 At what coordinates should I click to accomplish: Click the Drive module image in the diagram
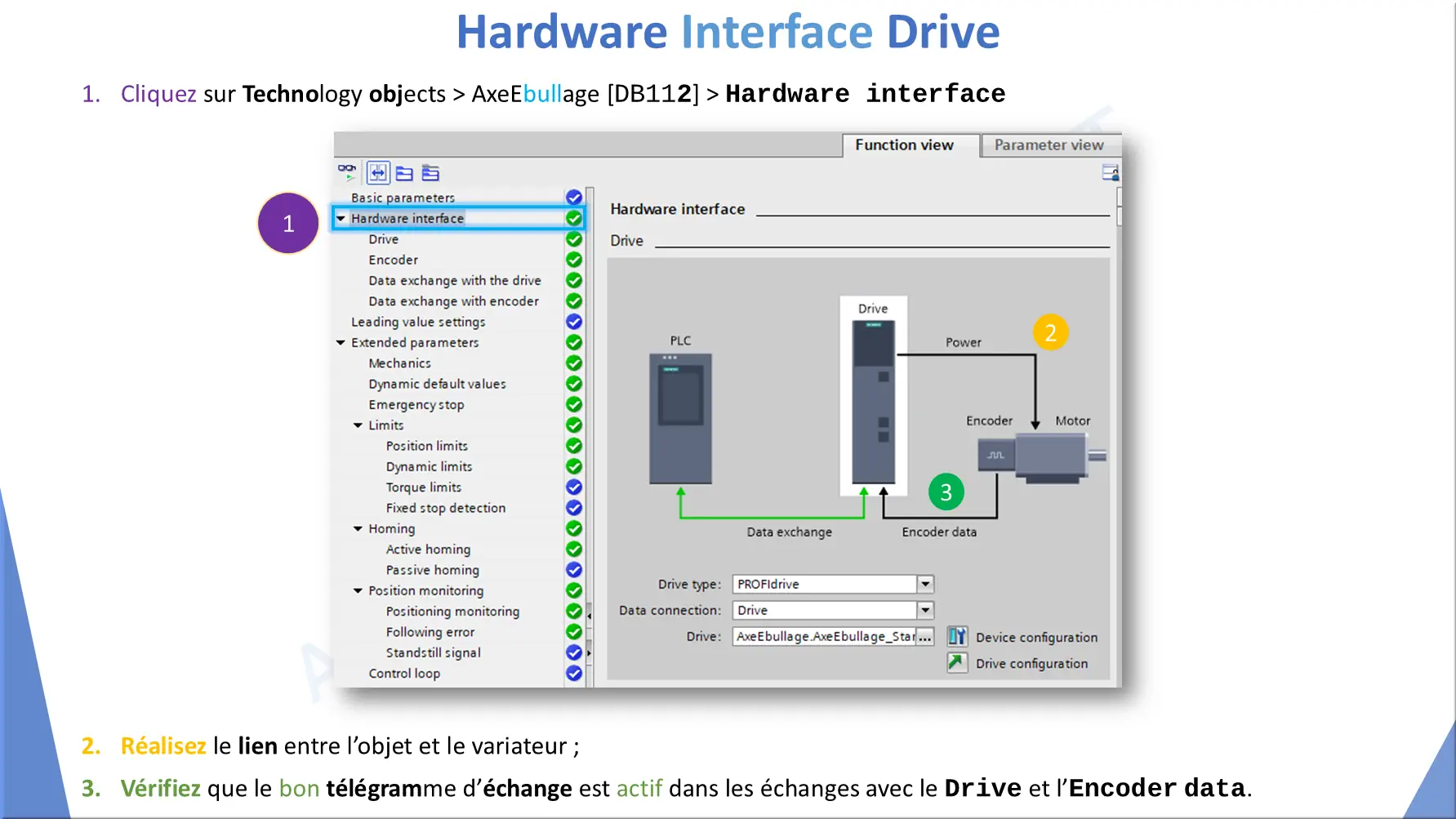pyautogui.click(x=873, y=402)
